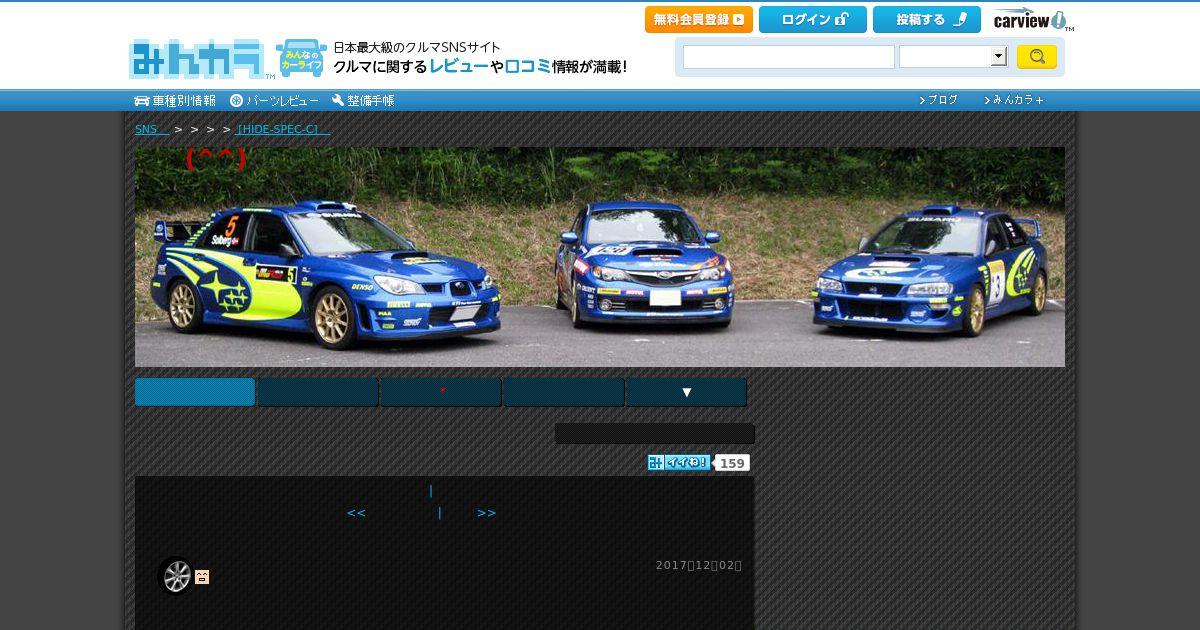Select the highlighted light-blue profile tab
This screenshot has width=1200, height=630.
click(195, 392)
